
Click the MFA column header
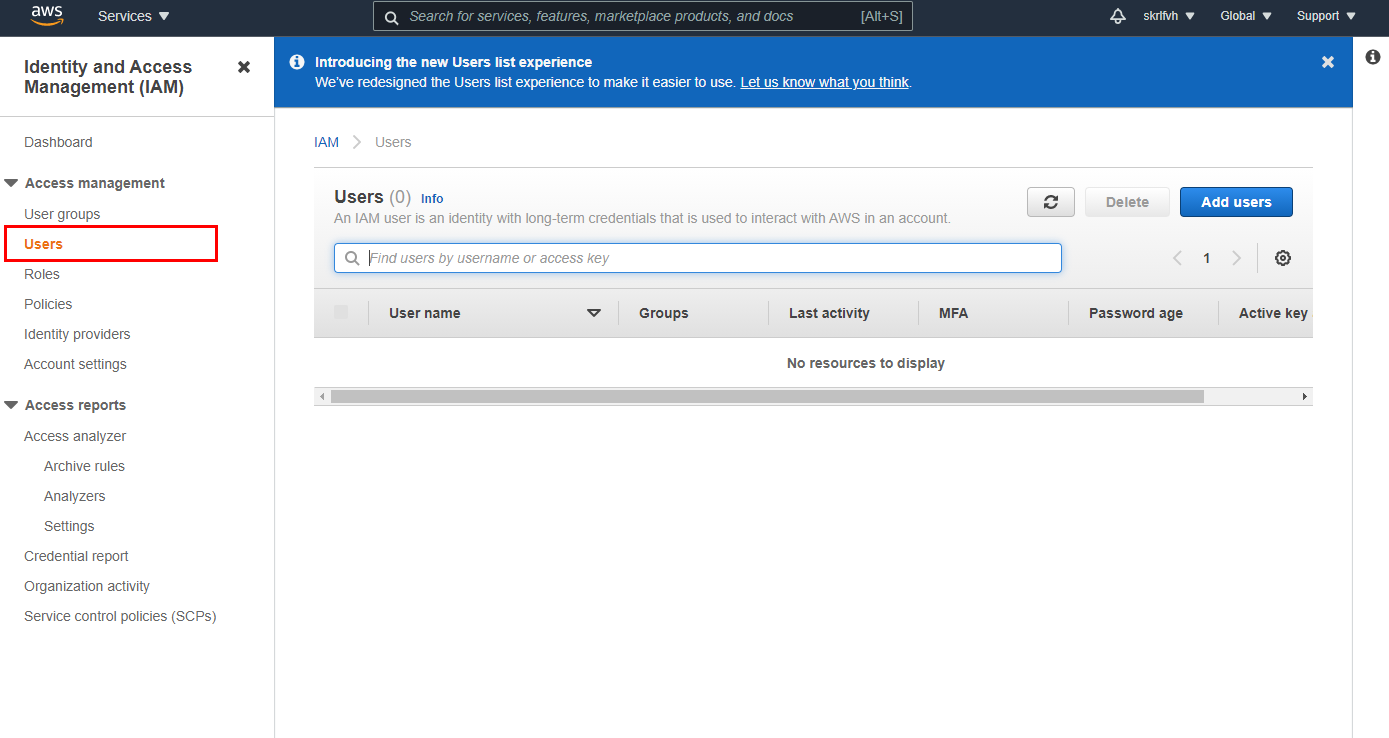coord(953,313)
